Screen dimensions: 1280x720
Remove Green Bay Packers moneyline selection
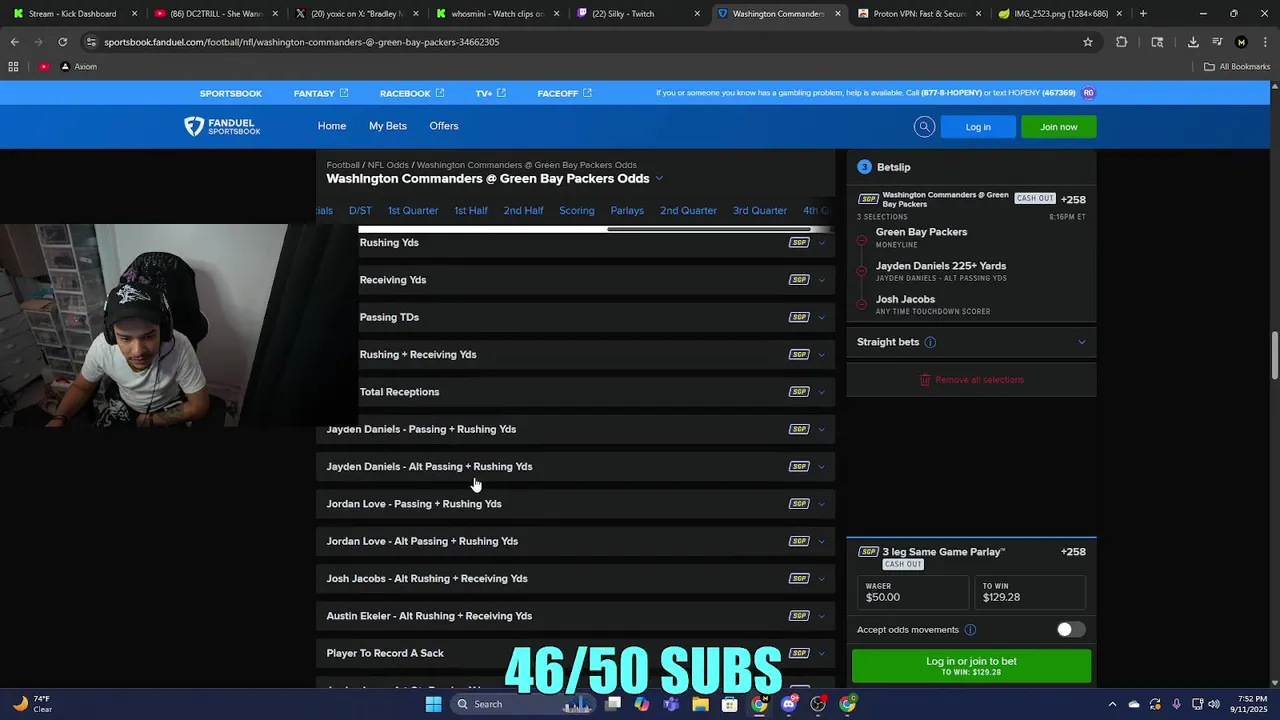[861, 241]
